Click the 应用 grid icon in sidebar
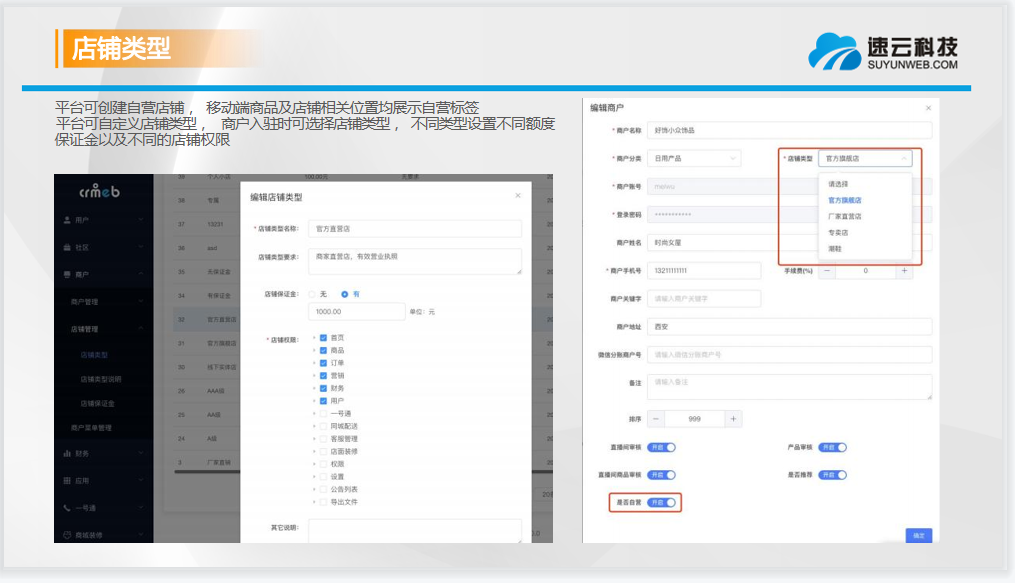This screenshot has height=583, width=1015. tap(66, 480)
